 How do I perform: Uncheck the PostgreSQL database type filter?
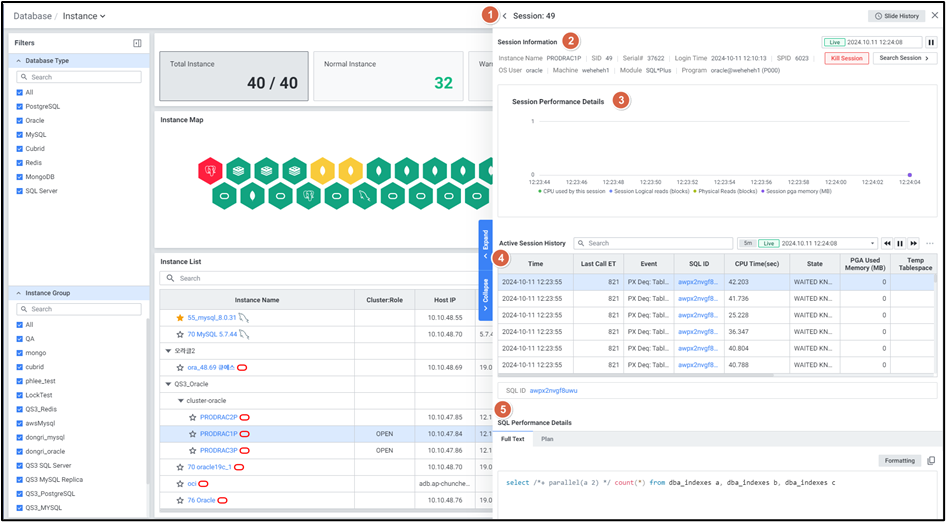click(21, 106)
